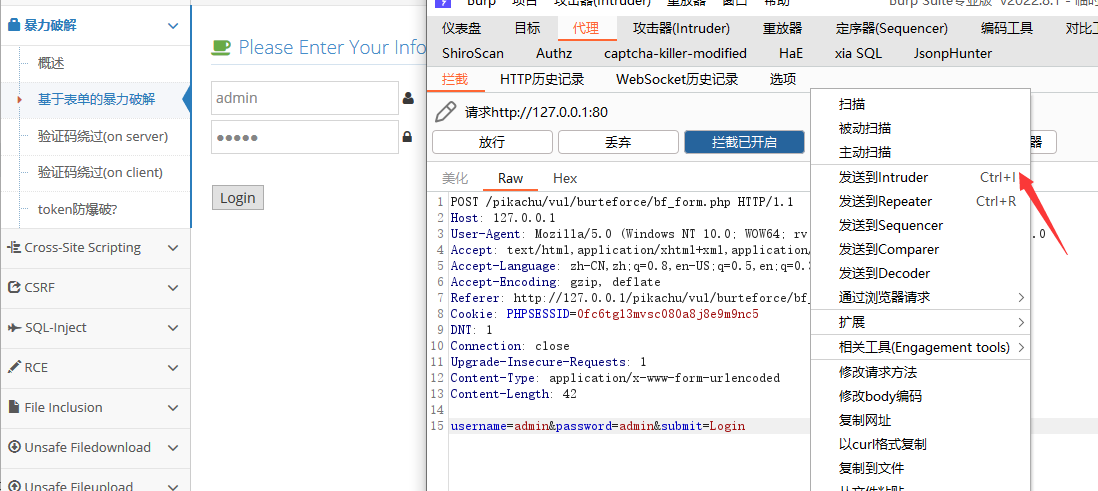Expand the CSRF section chevron
Viewport: 1098px width, 491px height.
click(x=174, y=288)
